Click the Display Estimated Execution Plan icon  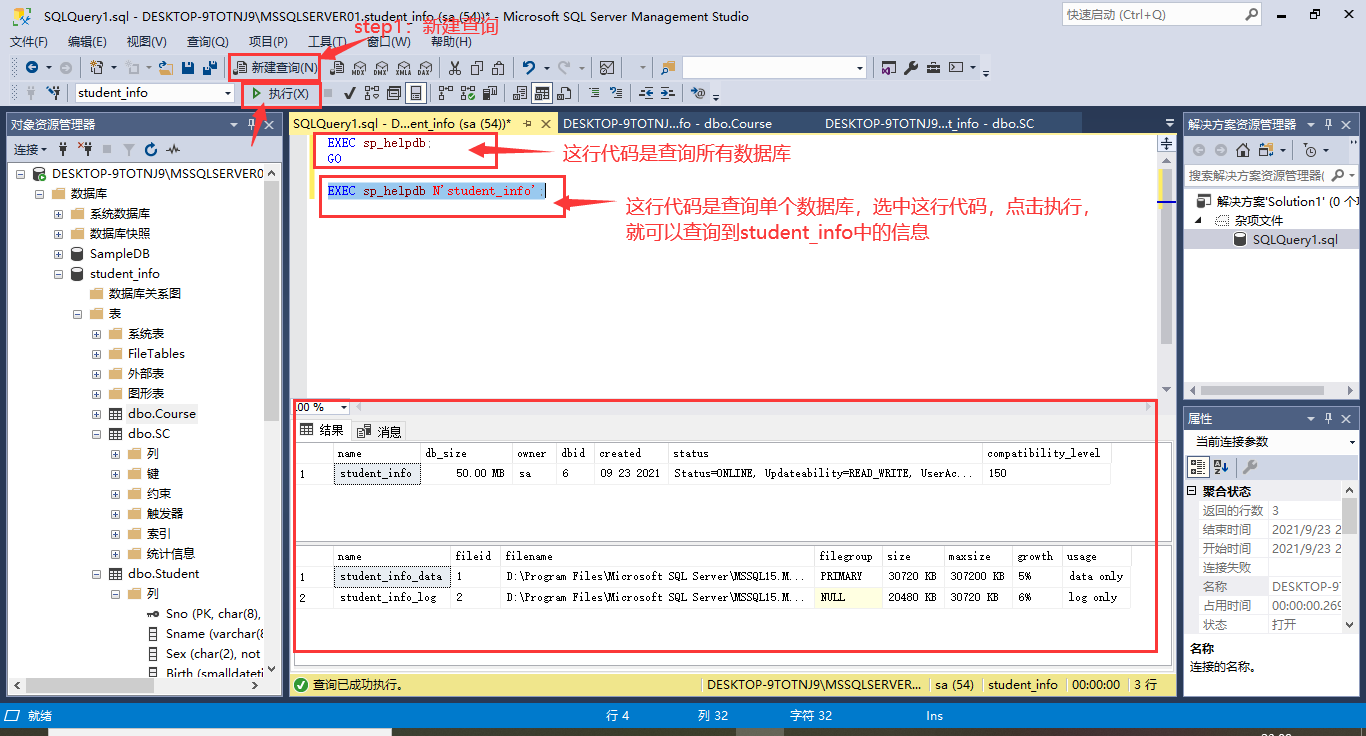pos(373,93)
